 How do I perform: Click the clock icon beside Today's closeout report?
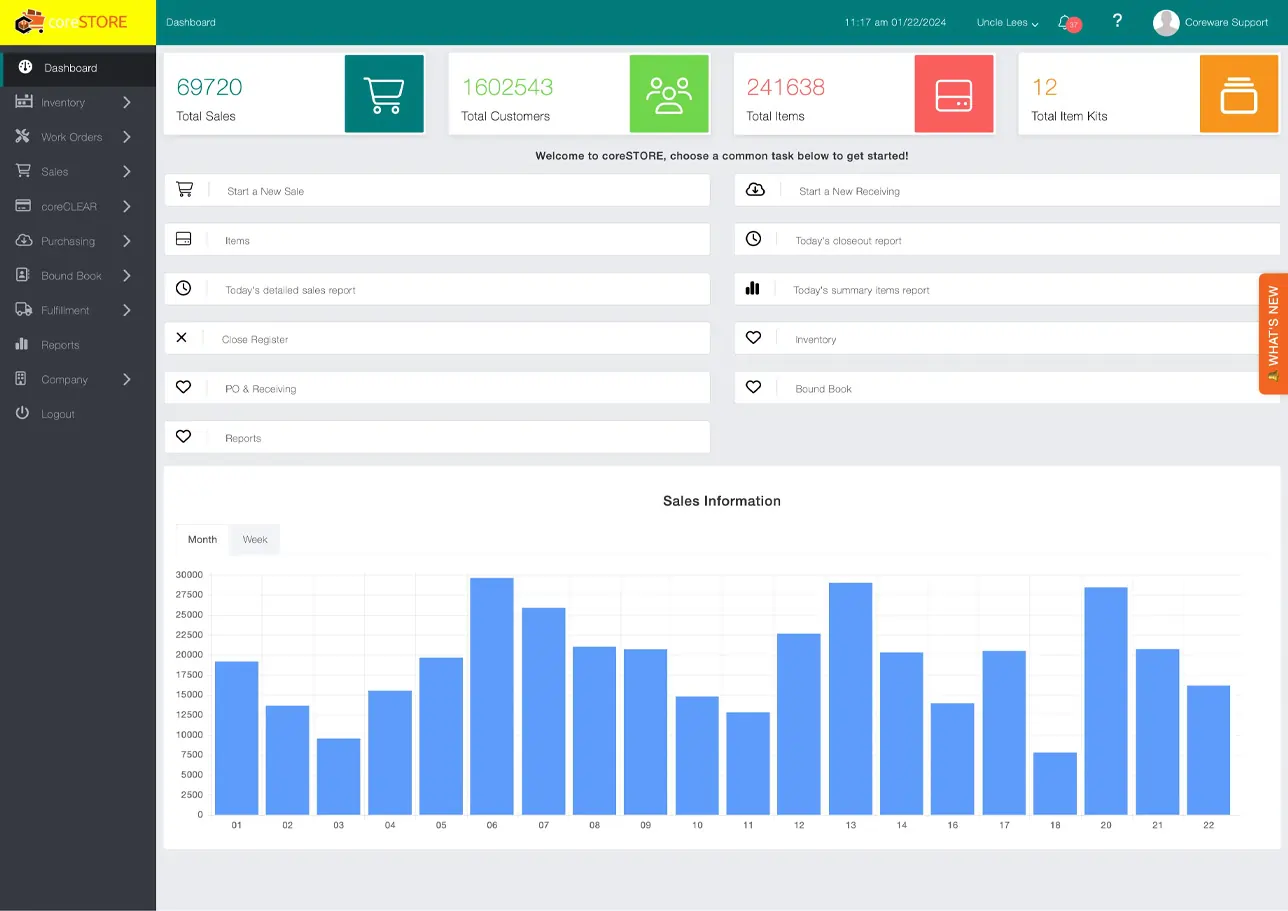click(754, 239)
